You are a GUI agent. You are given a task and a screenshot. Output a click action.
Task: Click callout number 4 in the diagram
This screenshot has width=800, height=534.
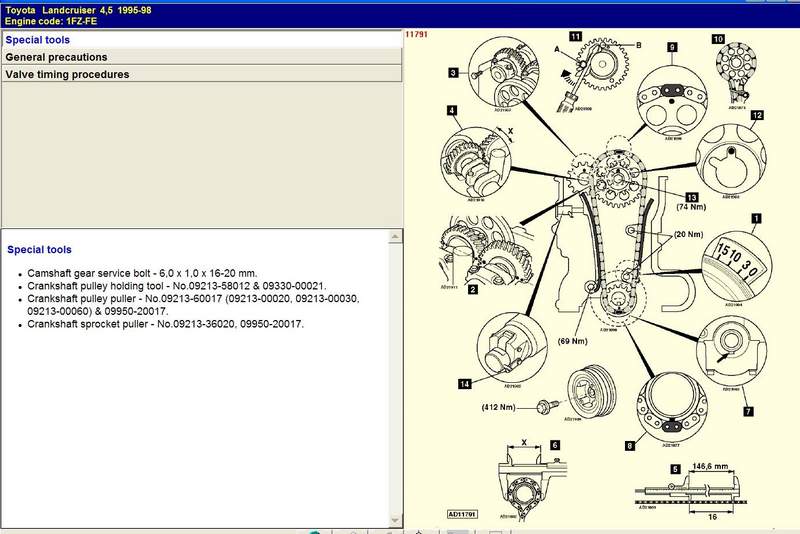pyautogui.click(x=452, y=110)
